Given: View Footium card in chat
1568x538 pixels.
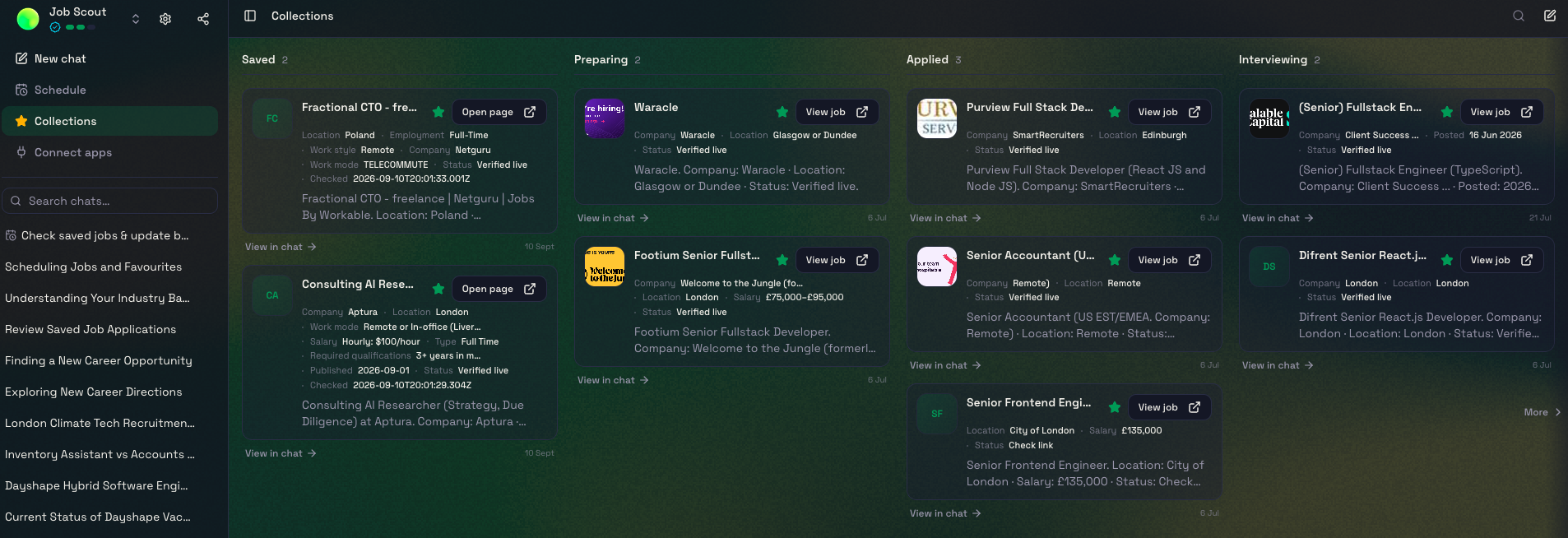Looking at the screenshot, I should click(x=613, y=380).
